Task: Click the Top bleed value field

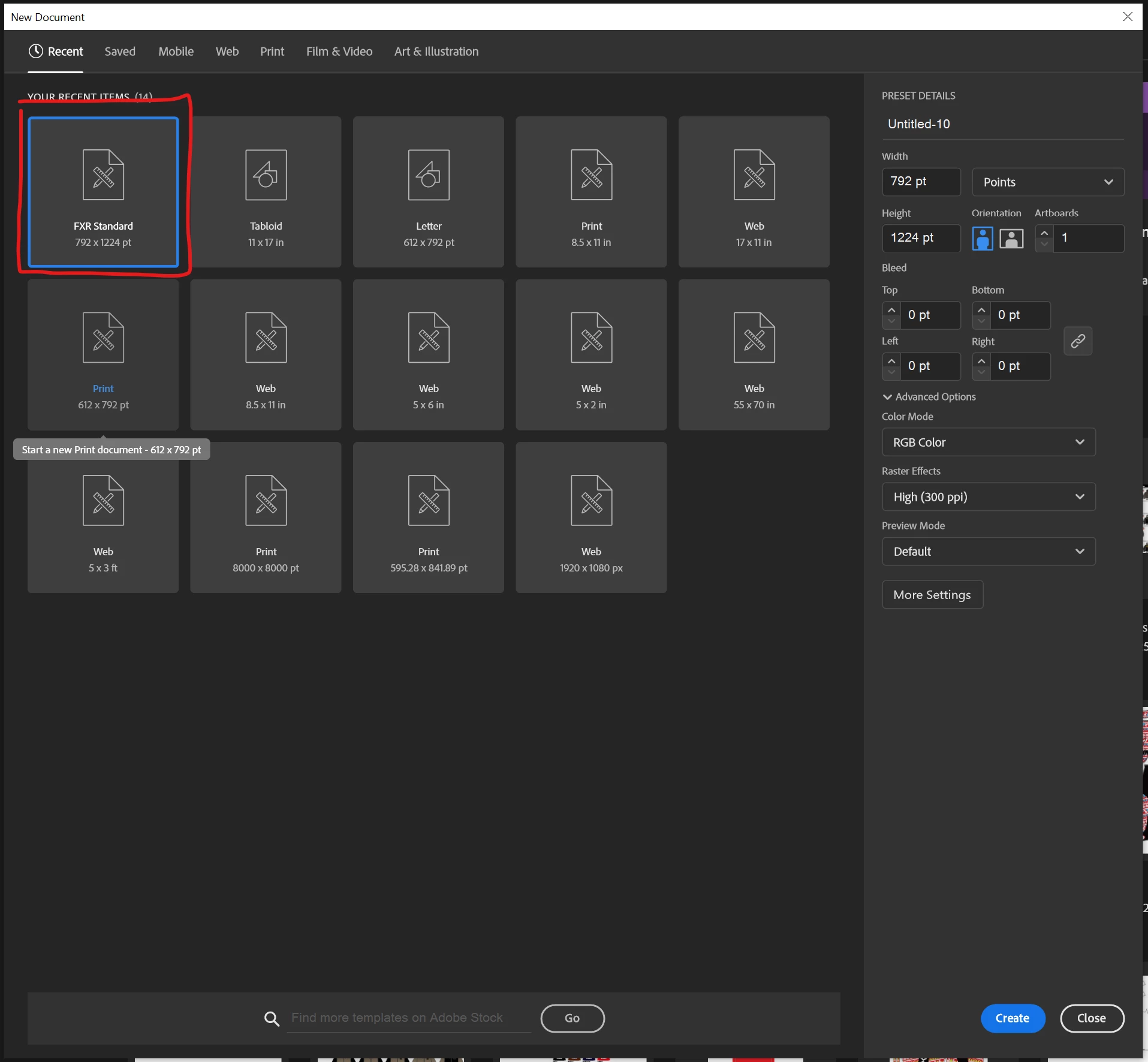Action: (930, 315)
